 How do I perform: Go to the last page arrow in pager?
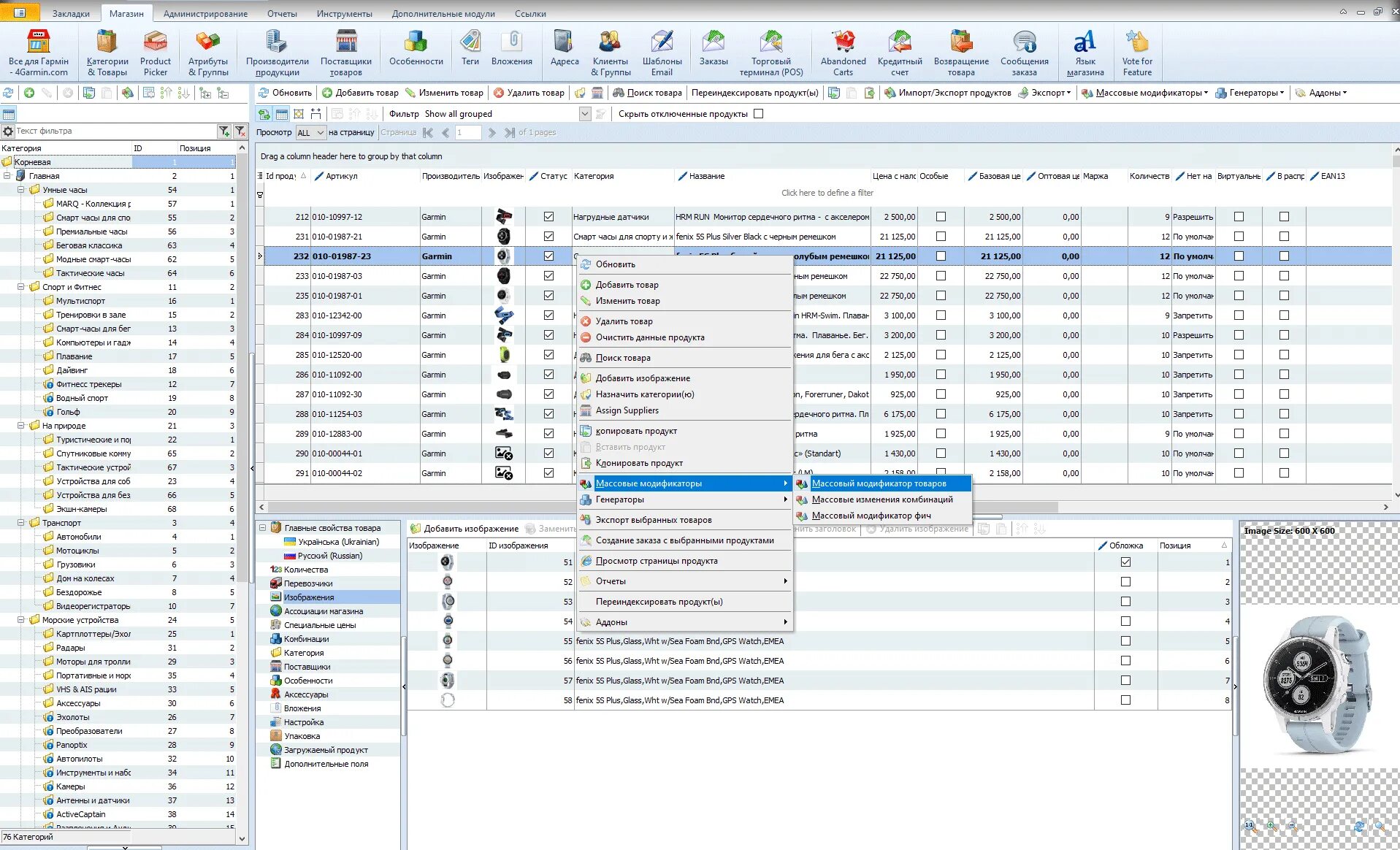point(510,133)
